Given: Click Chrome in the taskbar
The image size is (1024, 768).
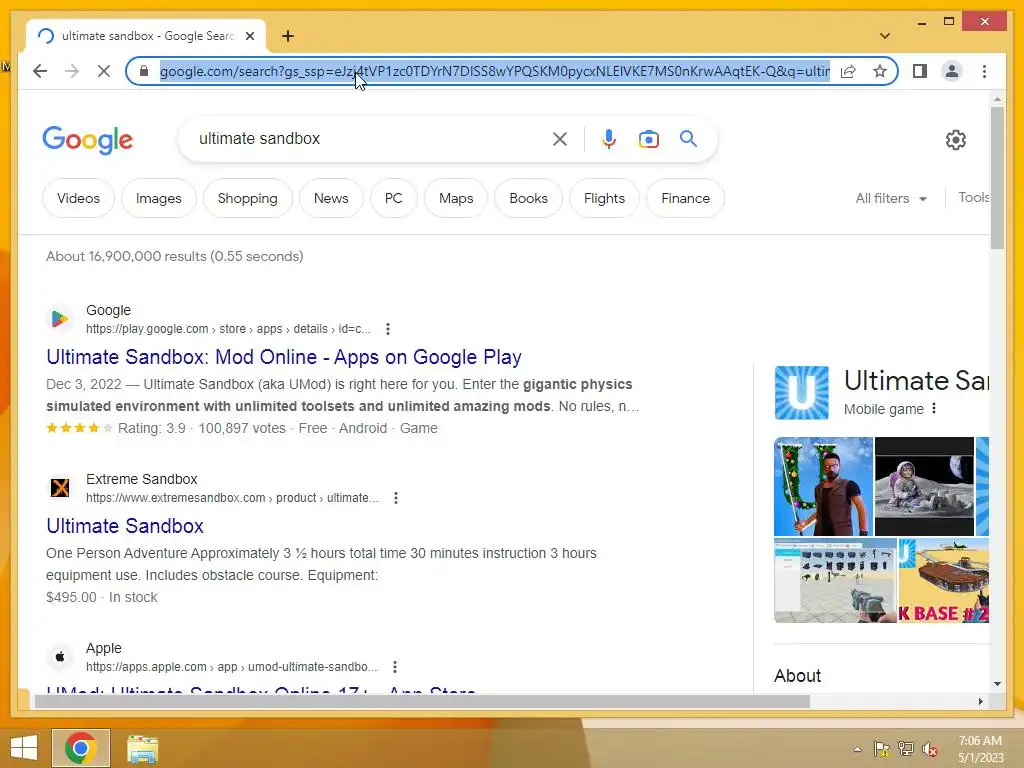Looking at the screenshot, I should coord(81,748).
